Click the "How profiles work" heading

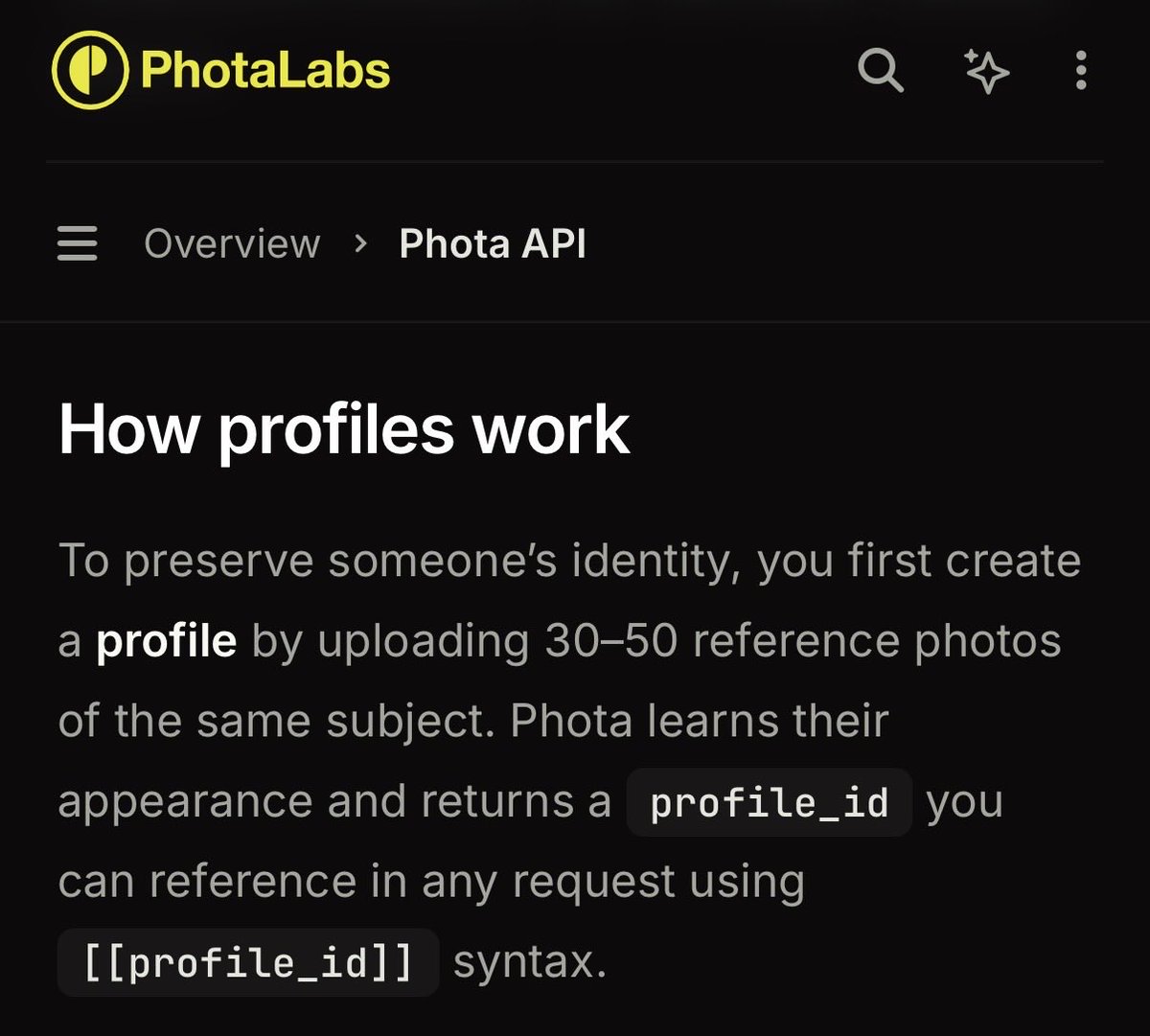[344, 429]
